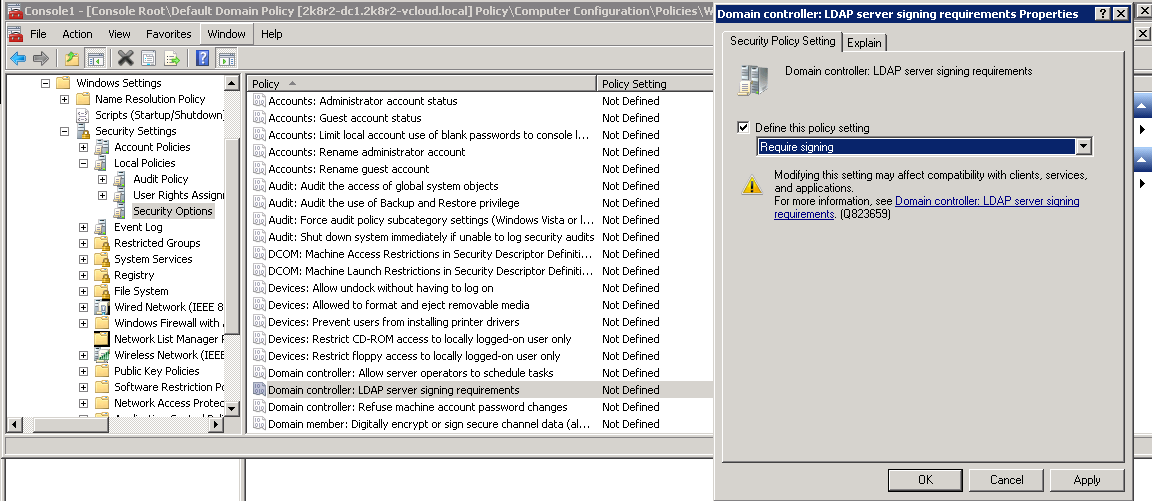Screen dimensions: 1152x501
Task: Click the blue Help question mark icon
Action: 202,58
